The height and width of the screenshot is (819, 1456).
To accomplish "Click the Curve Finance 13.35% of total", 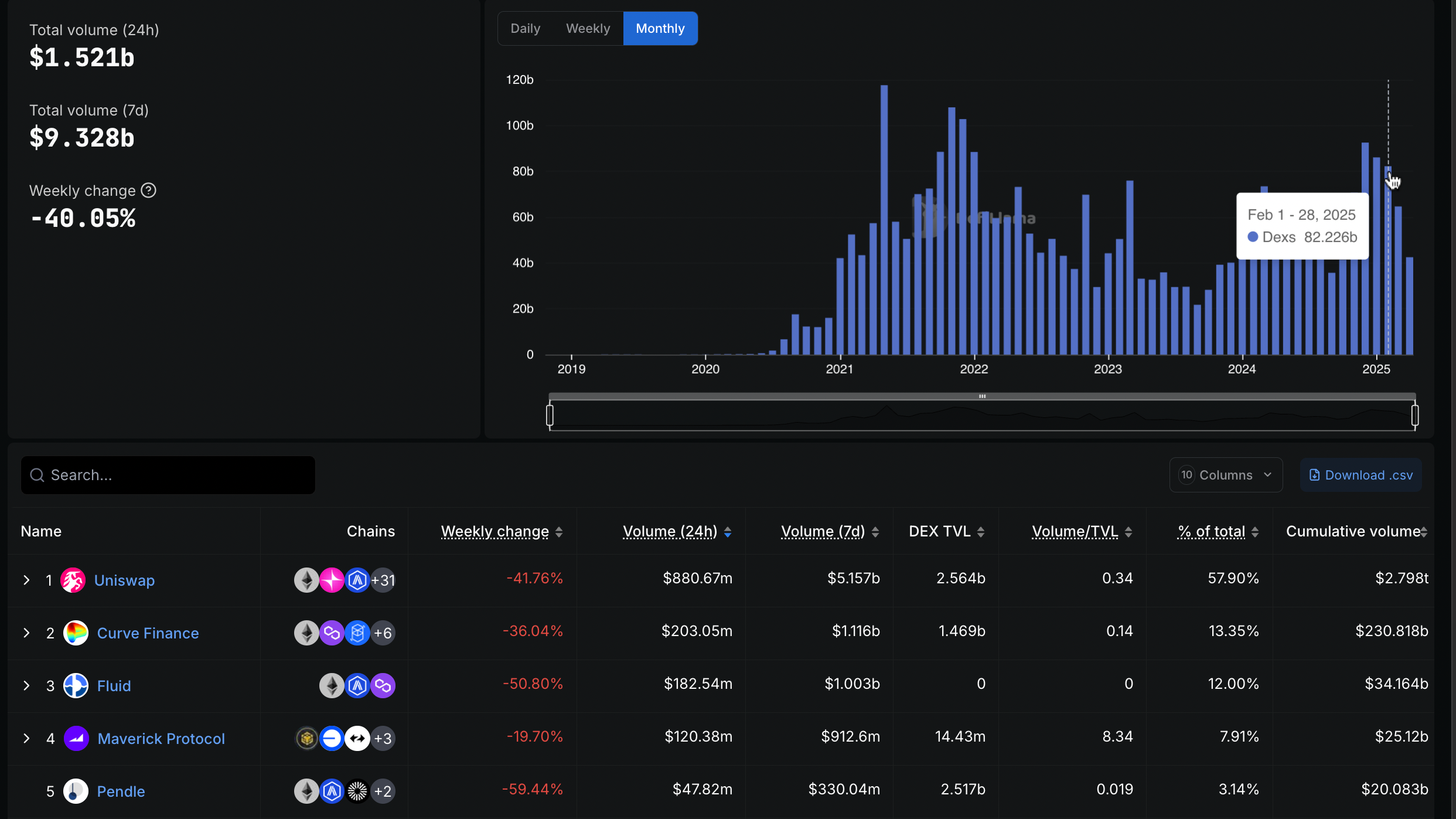I will 1233,631.
